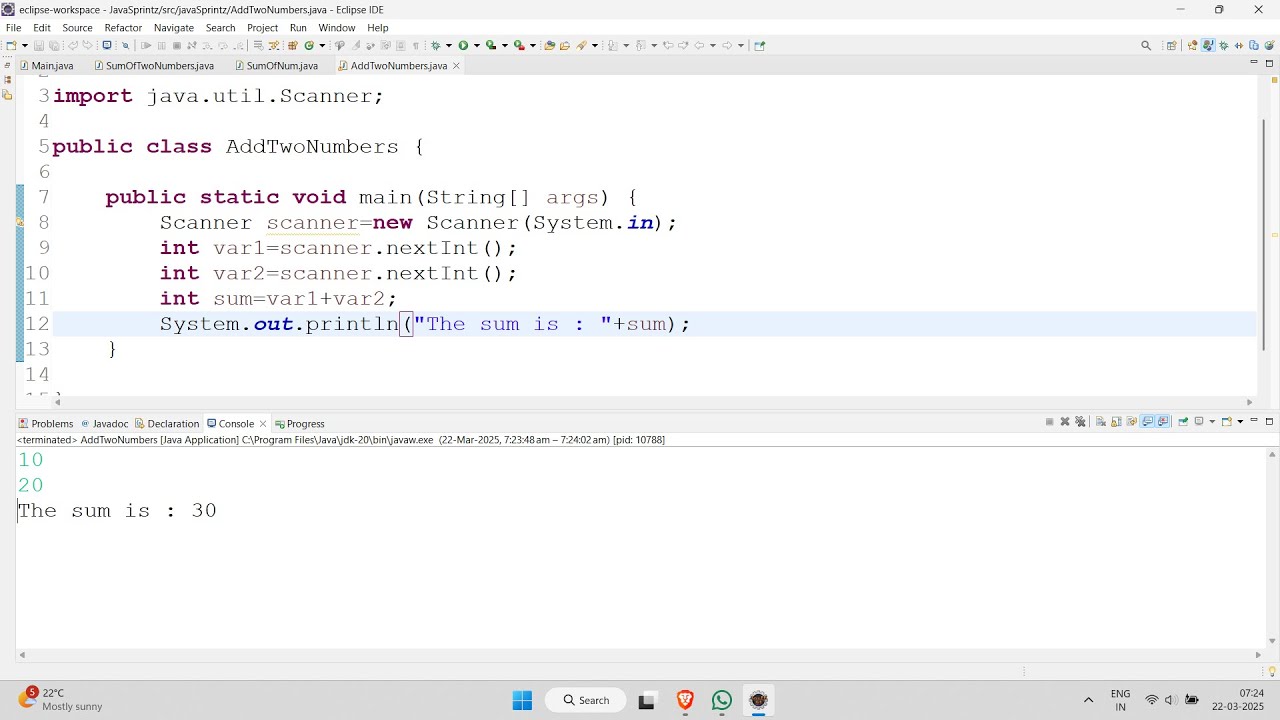Viewport: 1280px width, 720px height.
Task: Minimize the editor area panel
Action: point(1254,63)
